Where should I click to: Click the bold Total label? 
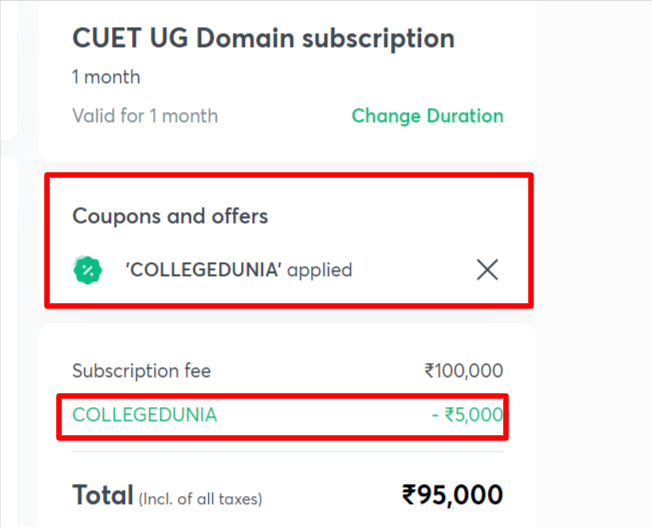(102, 494)
